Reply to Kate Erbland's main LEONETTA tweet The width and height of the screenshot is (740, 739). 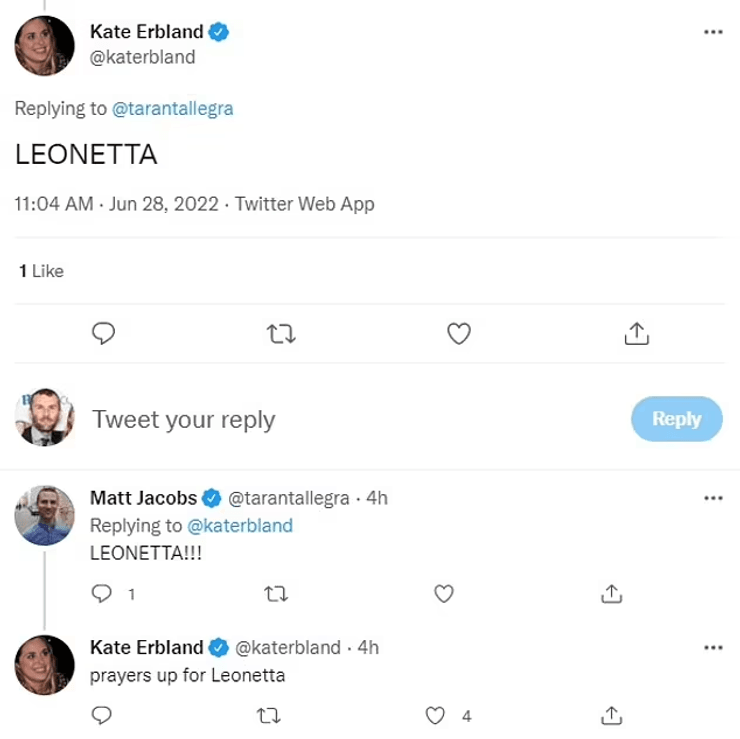click(103, 334)
